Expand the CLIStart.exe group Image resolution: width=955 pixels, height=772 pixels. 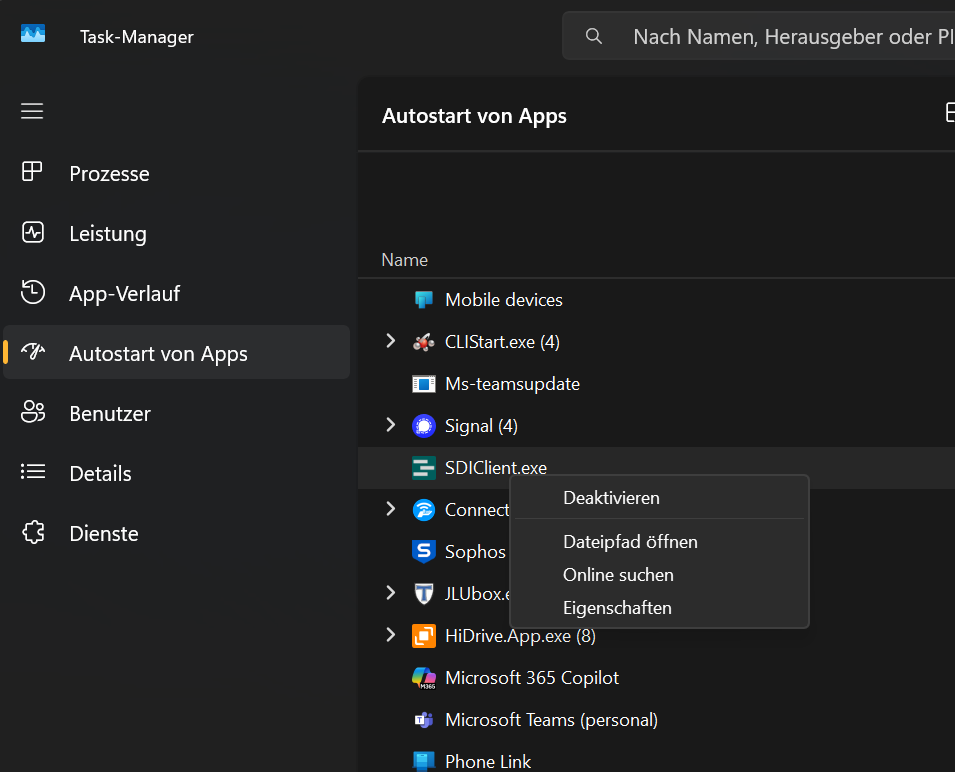(391, 342)
